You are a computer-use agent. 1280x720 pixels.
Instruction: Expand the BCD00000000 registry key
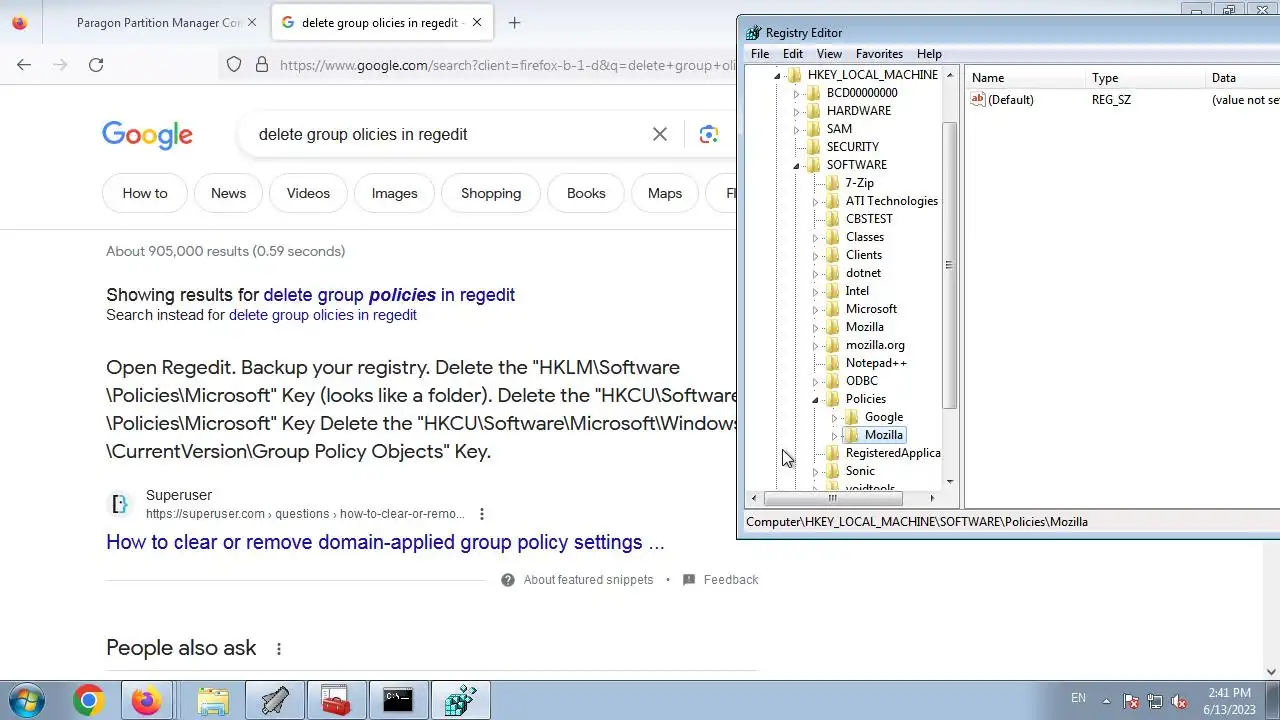(x=796, y=93)
